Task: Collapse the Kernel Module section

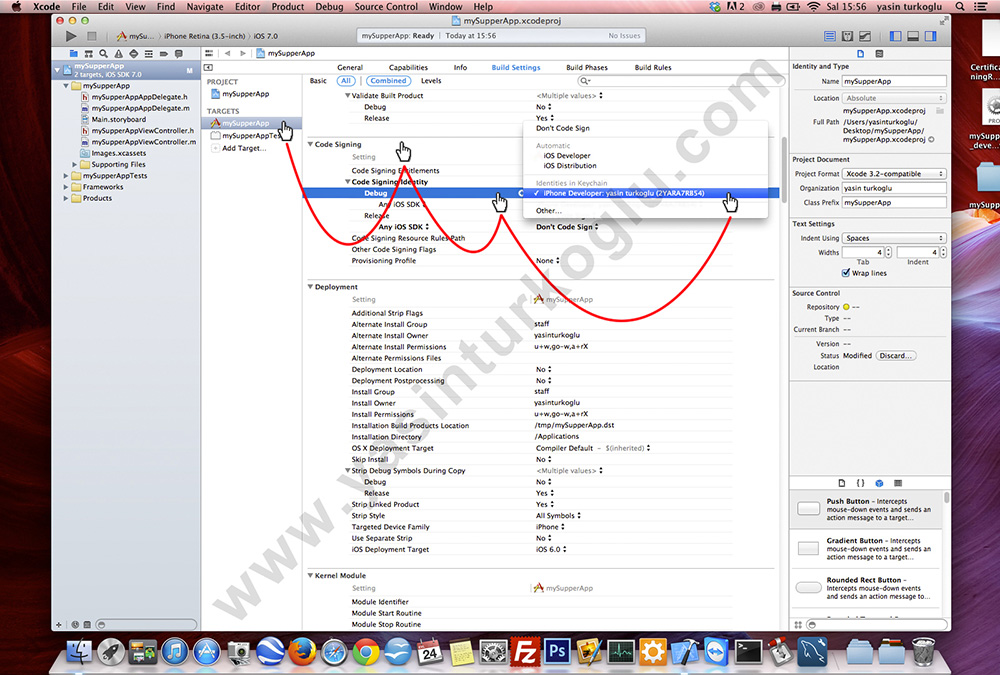Action: (x=311, y=575)
